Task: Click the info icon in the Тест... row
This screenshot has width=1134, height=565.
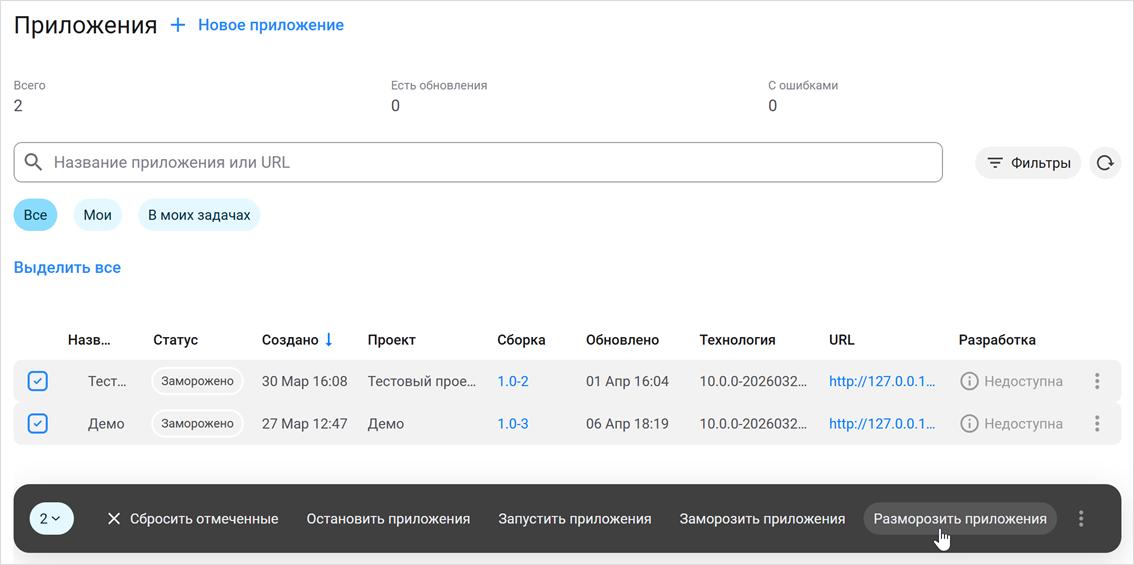Action: coord(969,381)
